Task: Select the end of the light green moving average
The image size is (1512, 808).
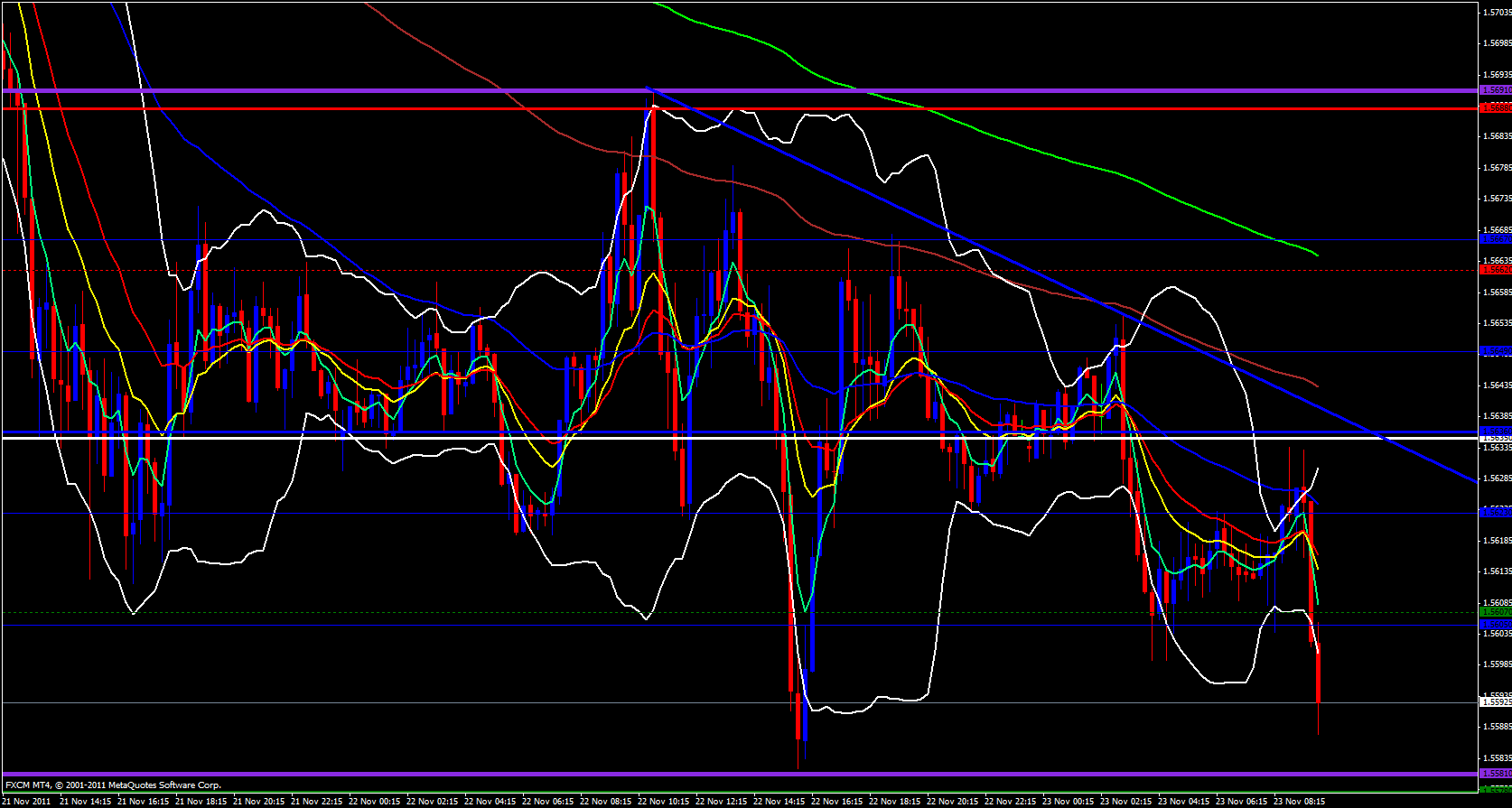Action: [x=1317, y=255]
